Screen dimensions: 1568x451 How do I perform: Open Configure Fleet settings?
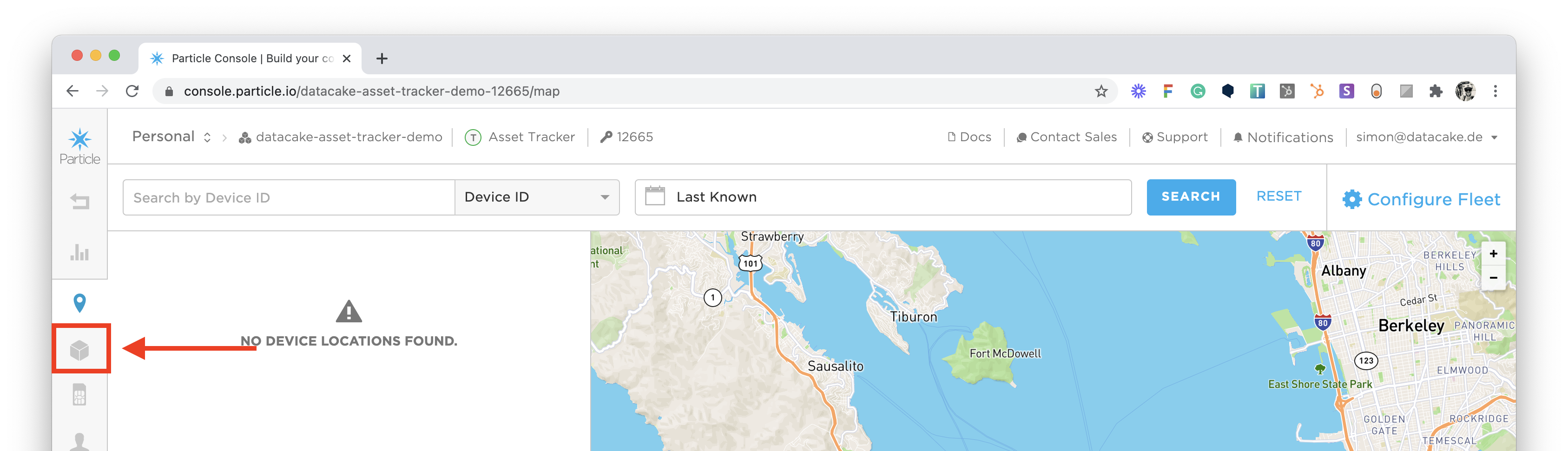tap(1421, 200)
